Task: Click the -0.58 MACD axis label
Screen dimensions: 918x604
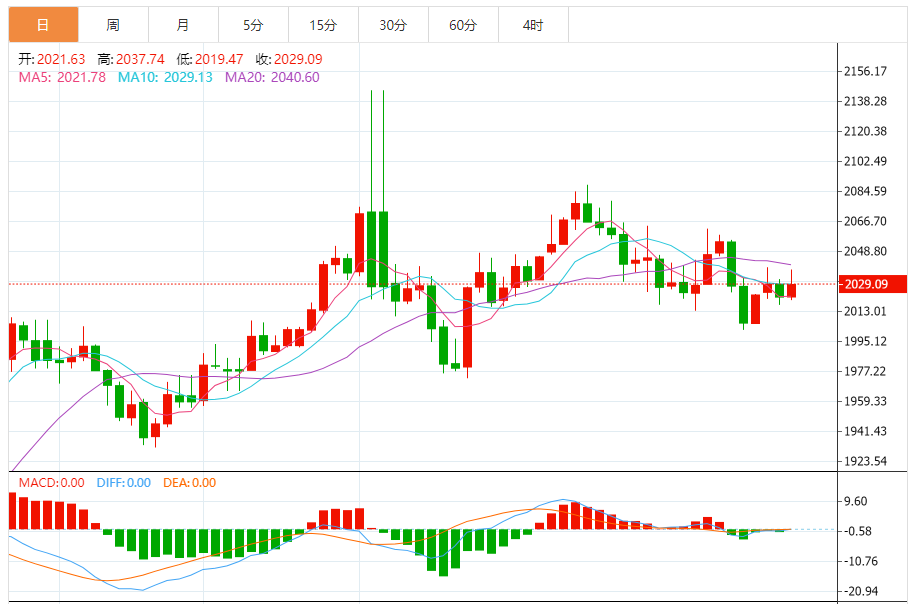Action: [x=858, y=531]
